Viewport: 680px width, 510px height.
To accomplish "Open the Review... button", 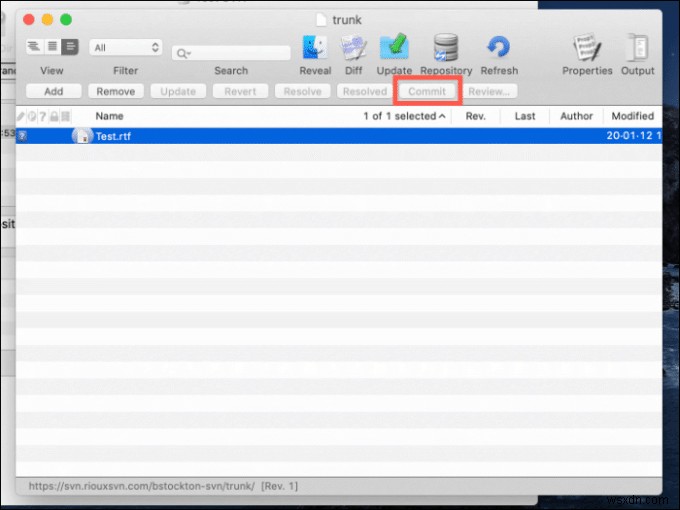I will pyautogui.click(x=489, y=92).
